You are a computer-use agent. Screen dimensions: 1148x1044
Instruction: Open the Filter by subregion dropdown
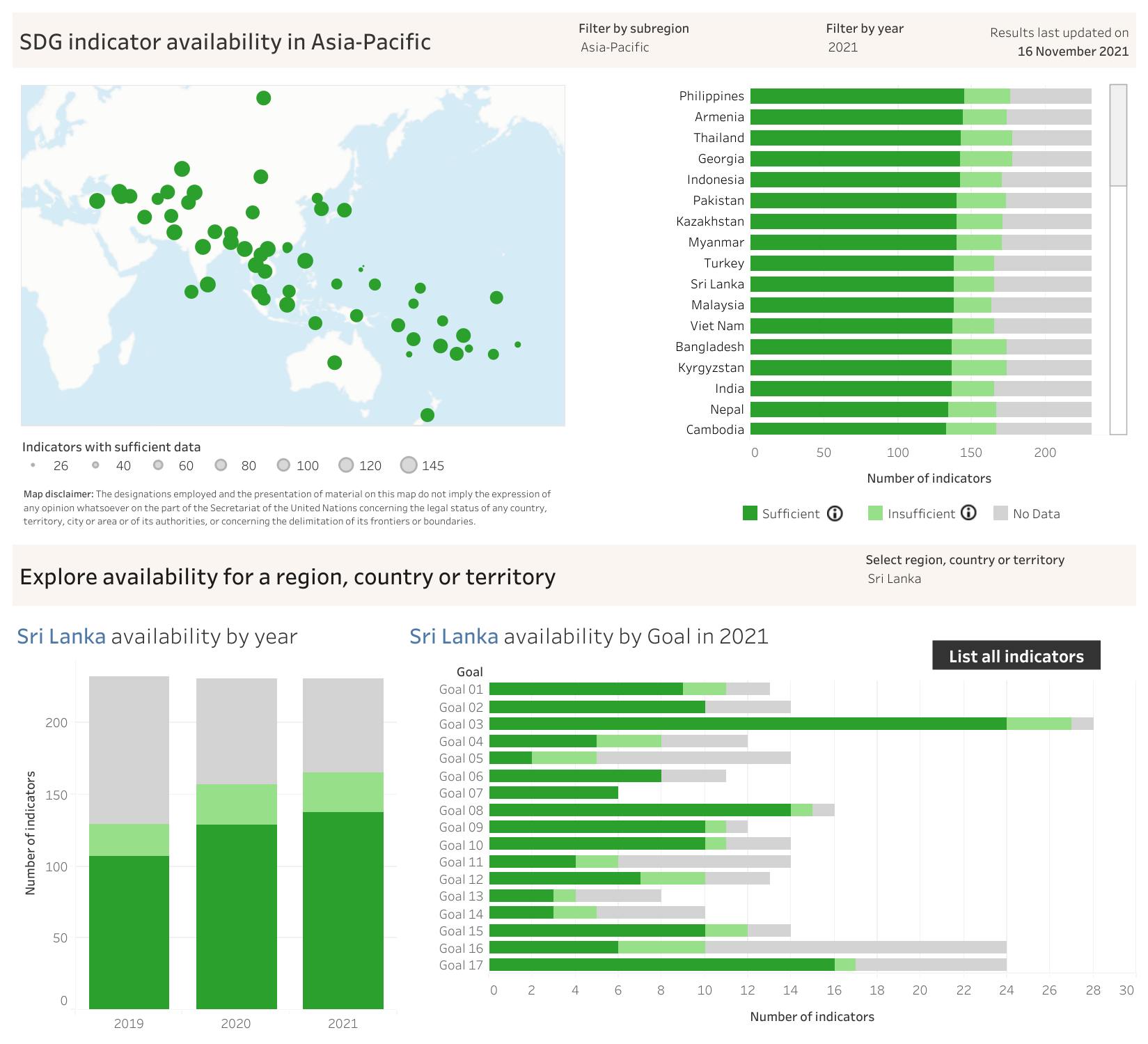pos(615,47)
